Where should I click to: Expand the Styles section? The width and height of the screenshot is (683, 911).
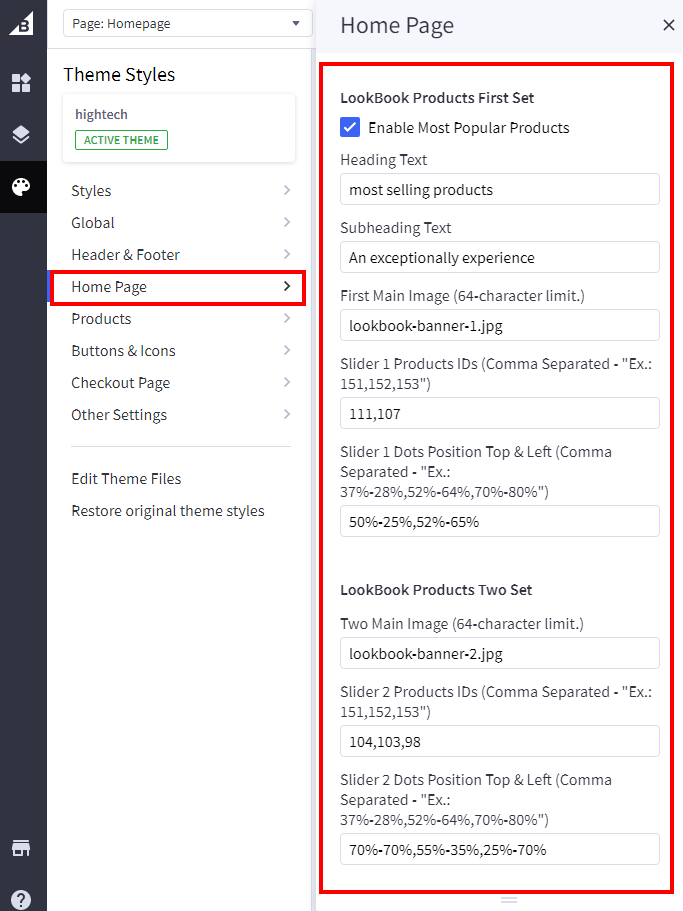pyautogui.click(x=180, y=191)
